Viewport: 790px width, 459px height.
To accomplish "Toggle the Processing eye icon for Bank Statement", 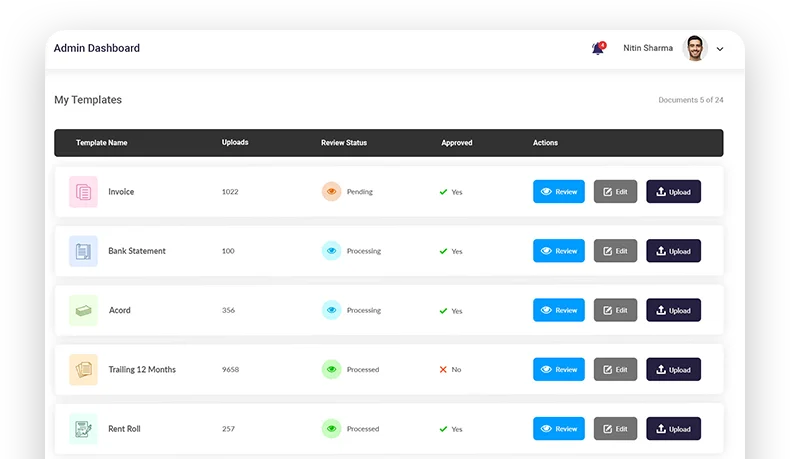I will [x=331, y=251].
